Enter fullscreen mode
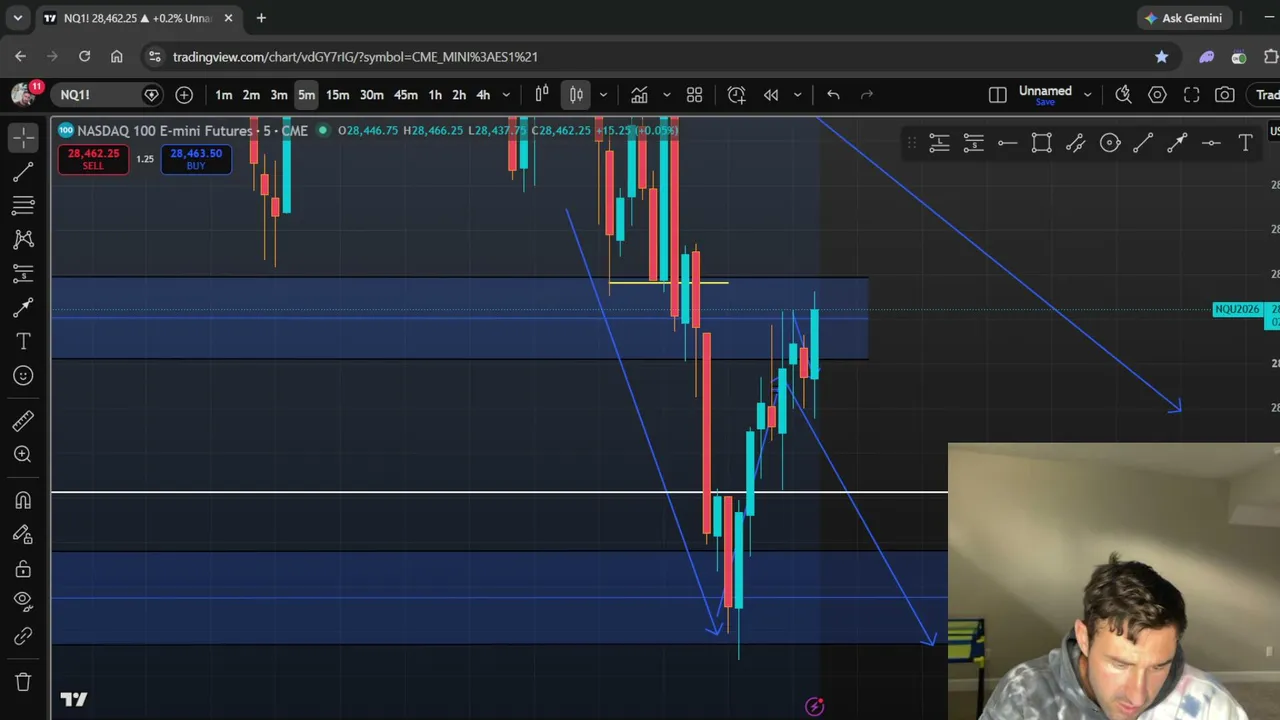The width and height of the screenshot is (1280, 720). tap(1192, 95)
